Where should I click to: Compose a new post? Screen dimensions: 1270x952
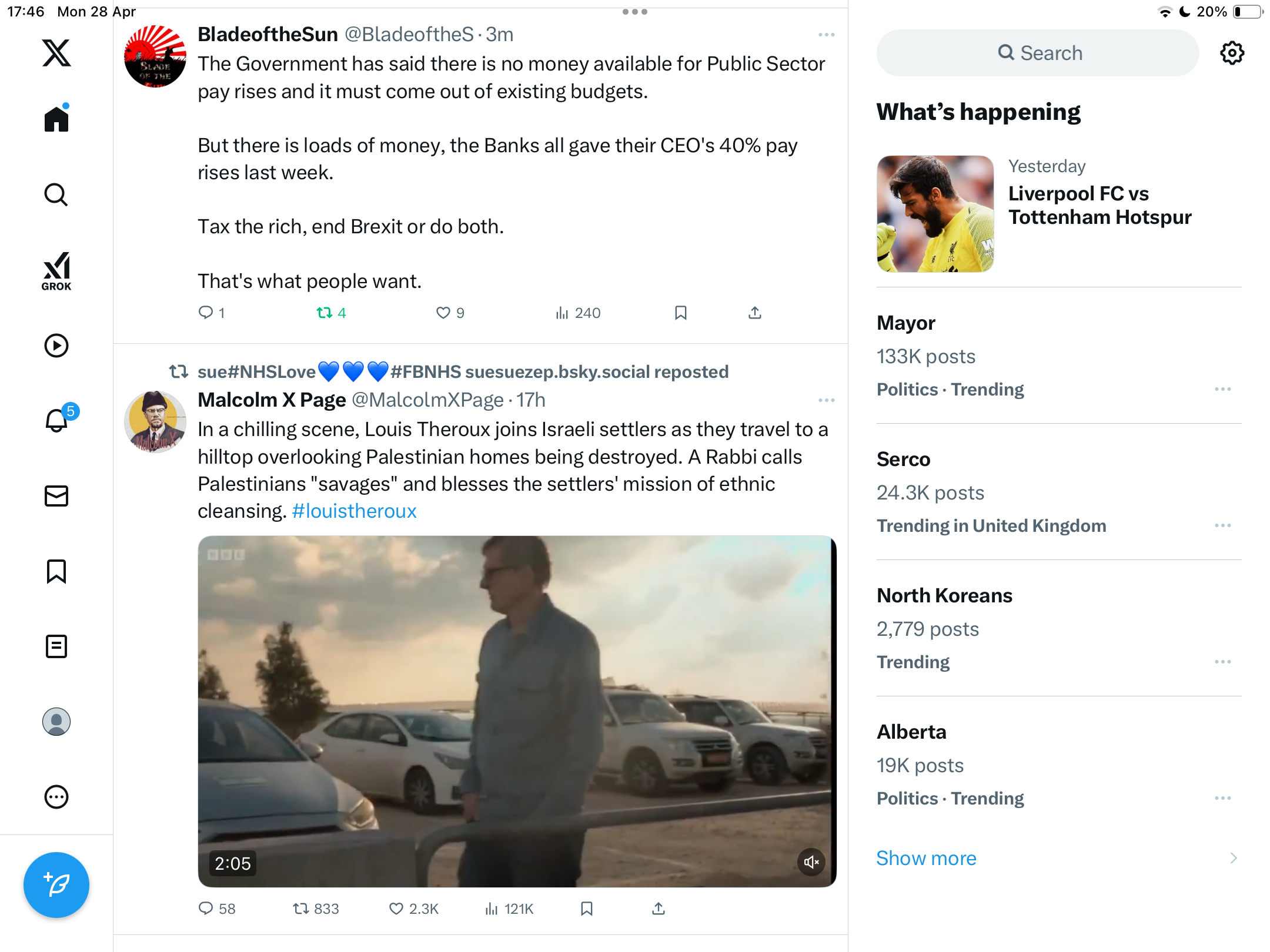pyautogui.click(x=56, y=884)
